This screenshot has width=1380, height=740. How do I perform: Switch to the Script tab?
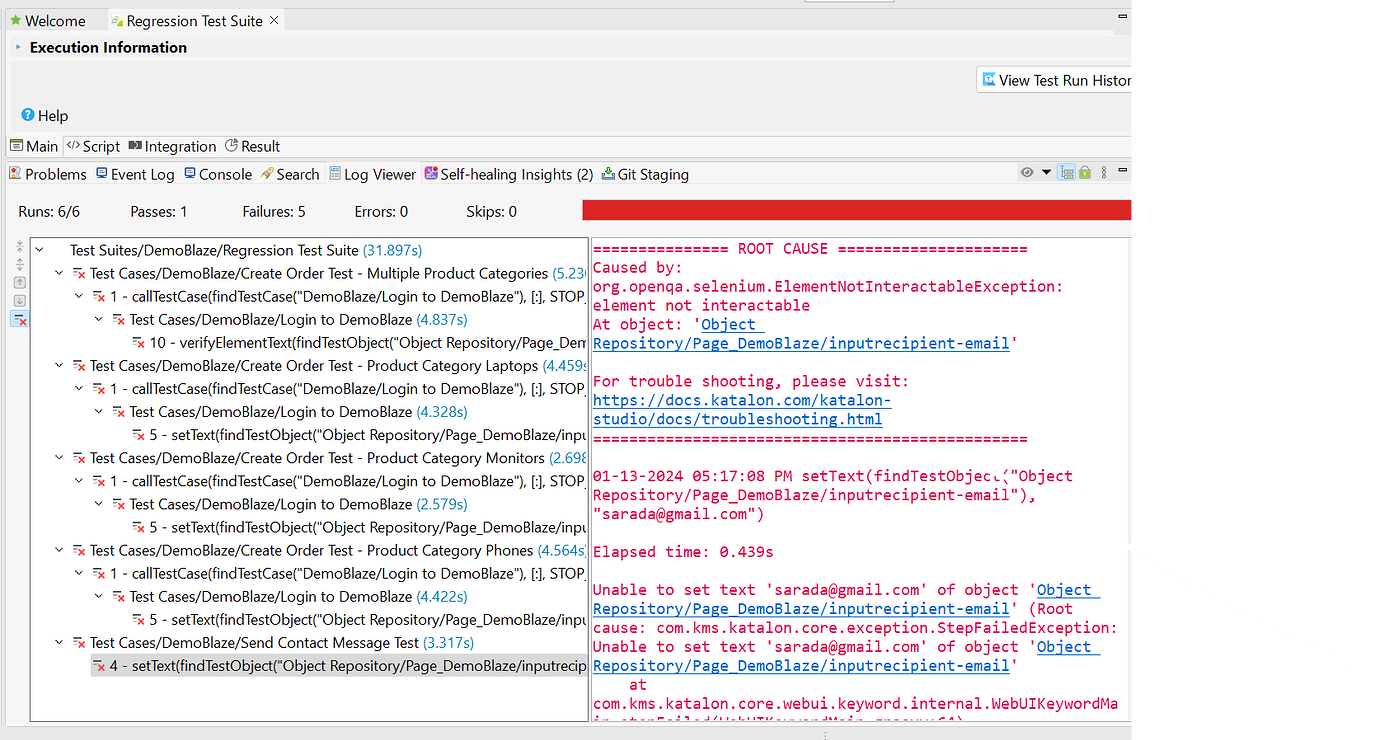pyautogui.click(x=92, y=146)
